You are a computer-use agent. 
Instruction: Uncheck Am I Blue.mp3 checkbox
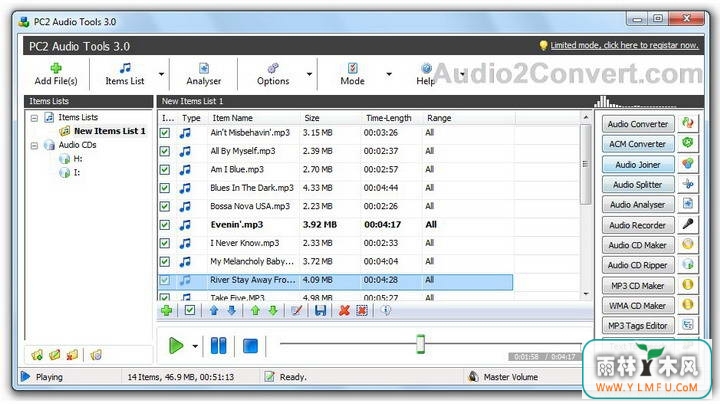165,170
